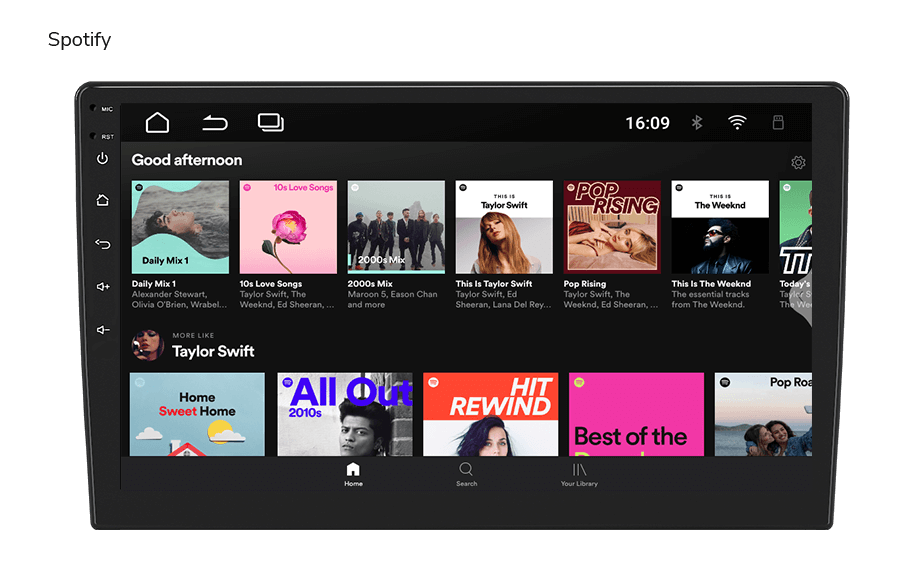Tap the Android home icon in top bar

(x=157, y=122)
